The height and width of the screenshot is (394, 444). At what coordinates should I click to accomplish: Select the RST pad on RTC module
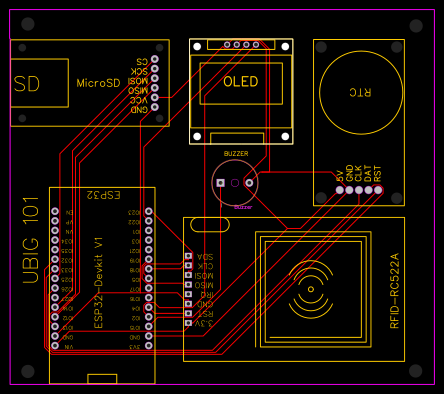(x=378, y=190)
